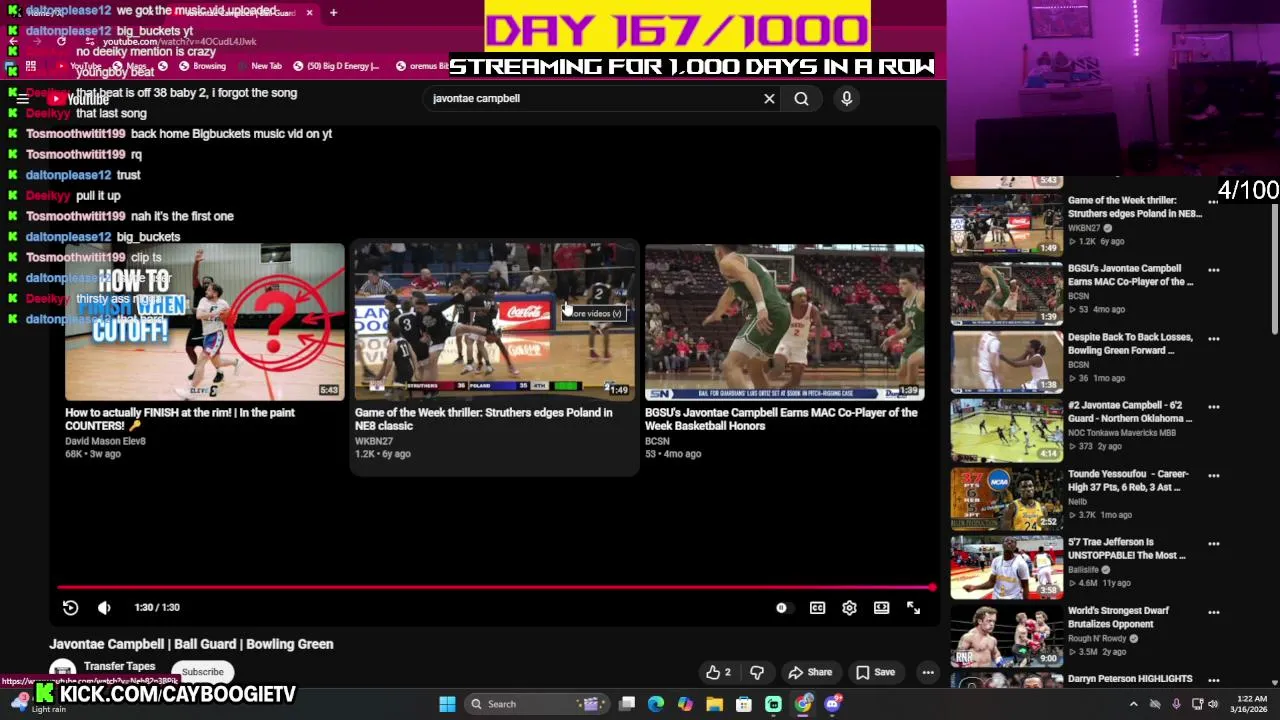1280x720 pixels.
Task: Enter full screen mode
Action: tap(913, 608)
